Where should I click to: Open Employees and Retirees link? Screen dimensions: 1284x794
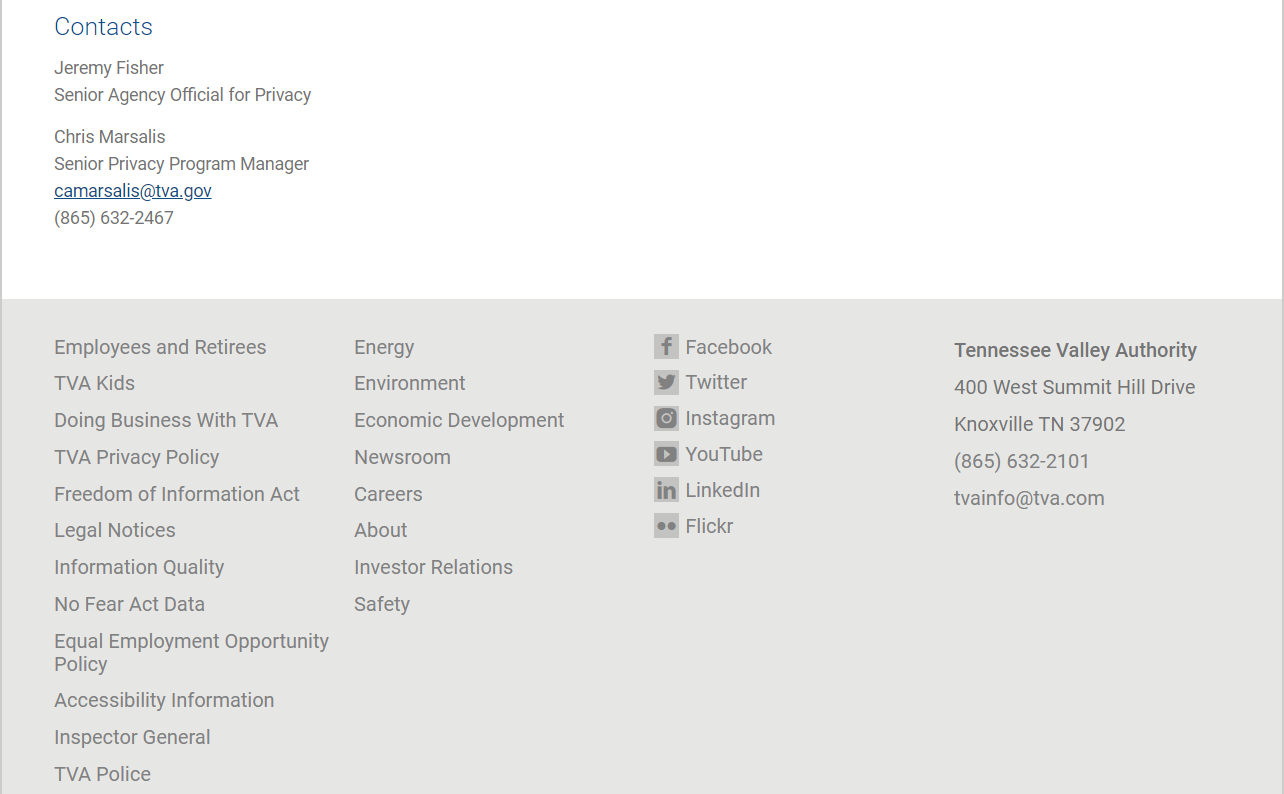[160, 347]
